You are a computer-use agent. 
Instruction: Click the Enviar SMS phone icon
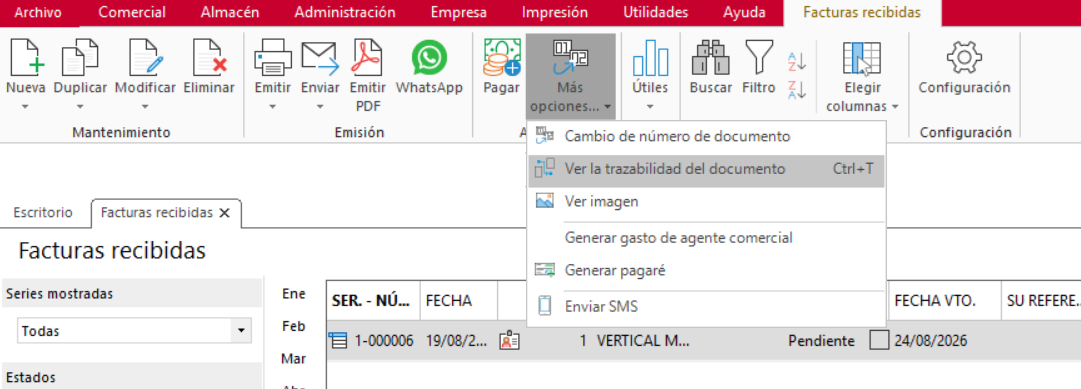click(544, 306)
